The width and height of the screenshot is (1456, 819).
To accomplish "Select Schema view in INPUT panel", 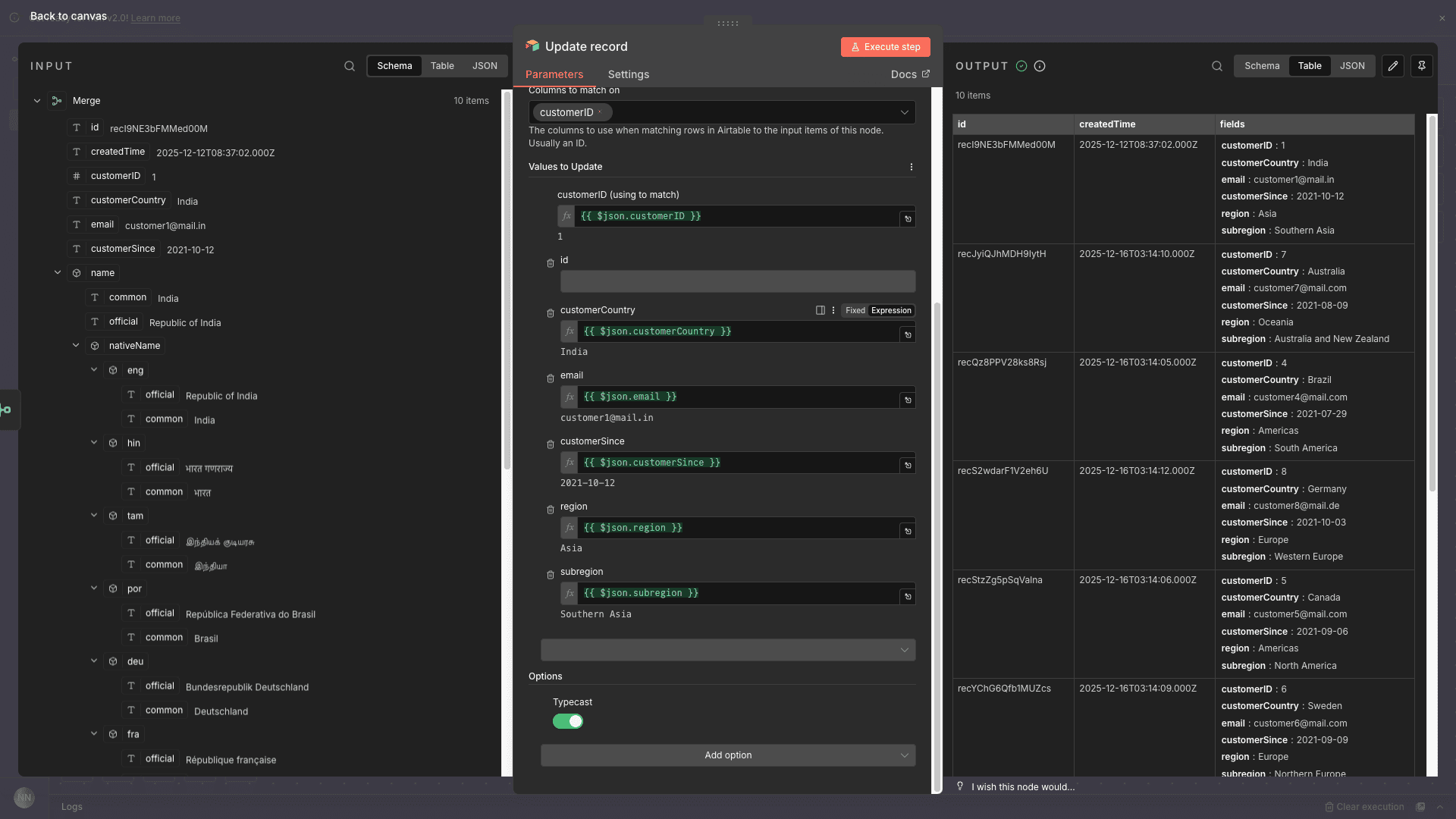I will pos(394,66).
